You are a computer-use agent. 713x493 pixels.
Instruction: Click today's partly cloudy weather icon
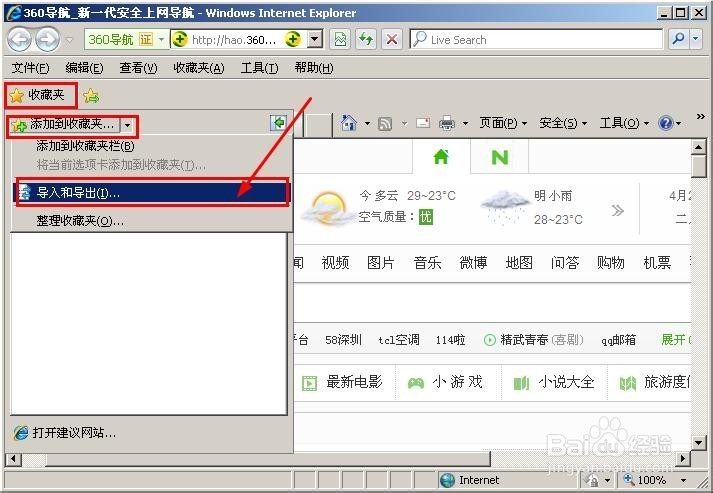327,208
